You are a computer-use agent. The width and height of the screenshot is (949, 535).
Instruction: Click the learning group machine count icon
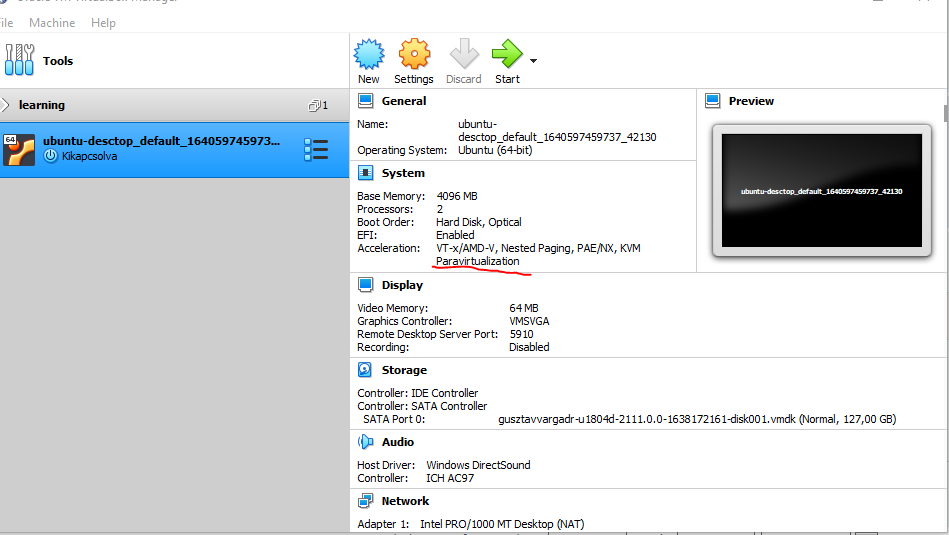(314, 105)
